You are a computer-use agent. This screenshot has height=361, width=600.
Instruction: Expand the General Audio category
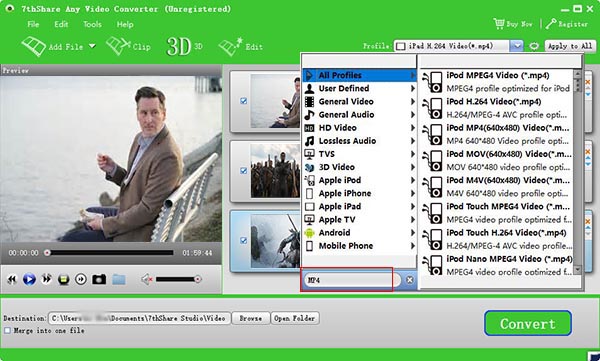click(359, 114)
